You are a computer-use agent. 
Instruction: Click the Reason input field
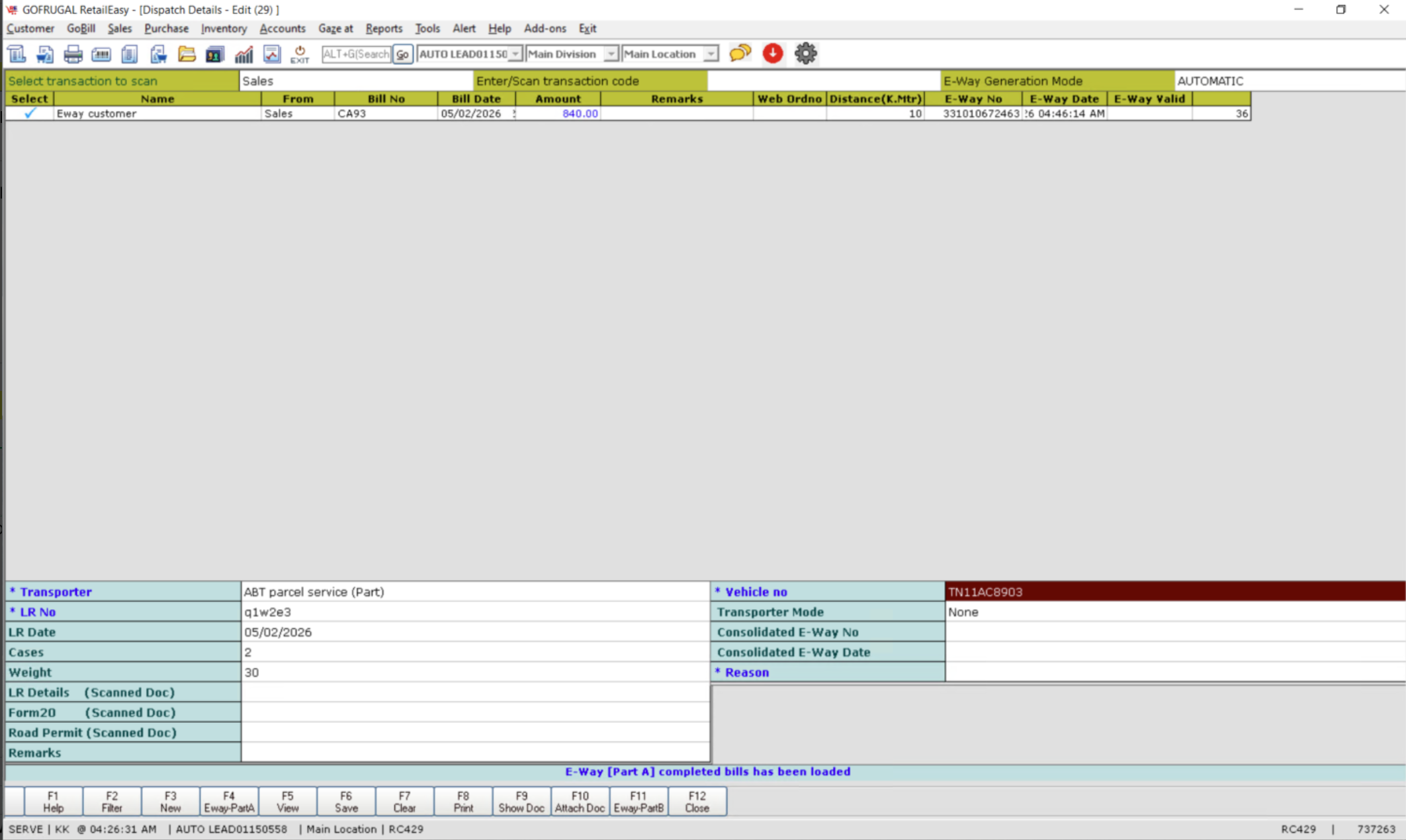click(1174, 672)
